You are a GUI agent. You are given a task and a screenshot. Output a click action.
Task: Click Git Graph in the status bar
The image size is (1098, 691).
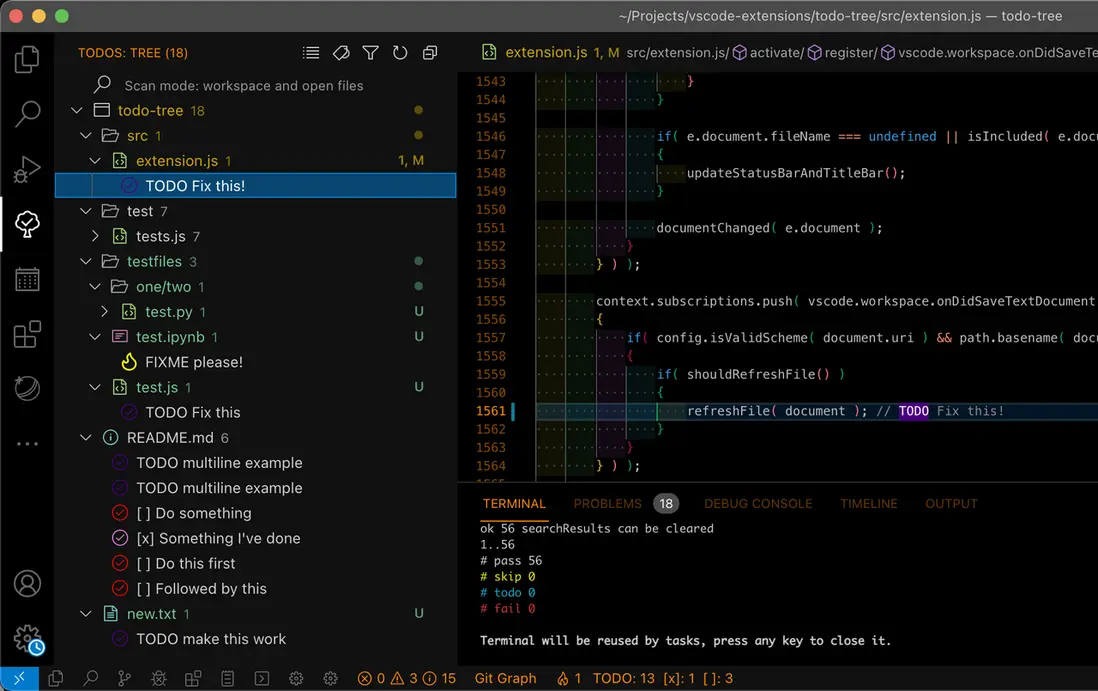tap(505, 678)
